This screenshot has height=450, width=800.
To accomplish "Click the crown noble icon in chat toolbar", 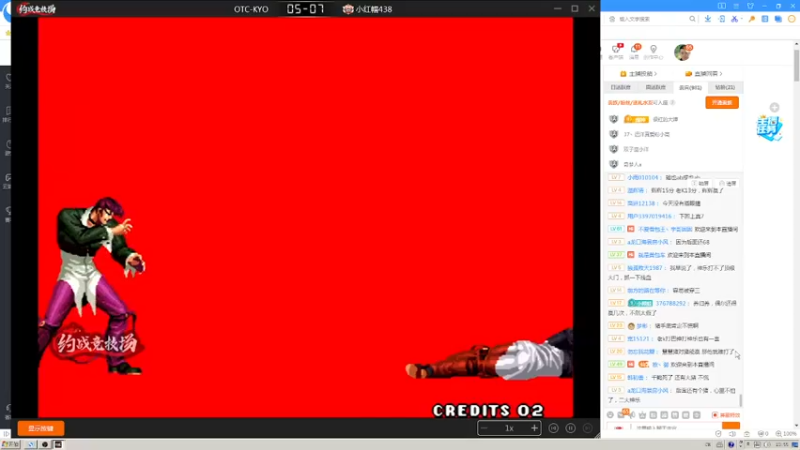I will (x=643, y=415).
